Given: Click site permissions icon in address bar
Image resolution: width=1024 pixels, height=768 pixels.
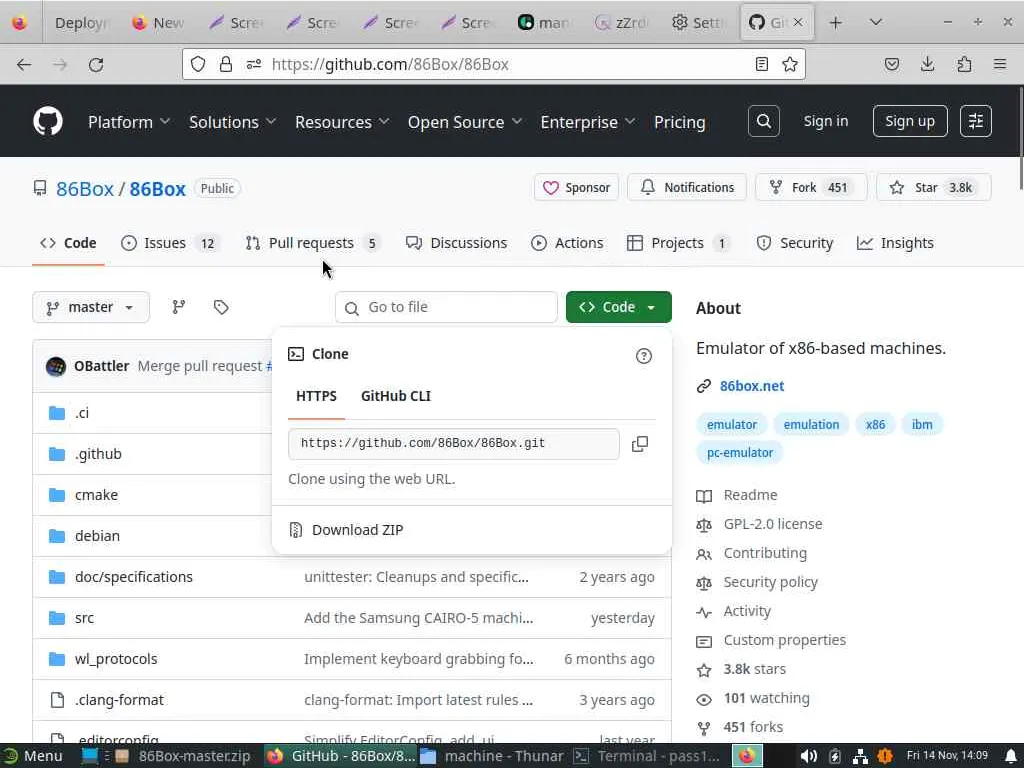Looking at the screenshot, I should (x=254, y=64).
